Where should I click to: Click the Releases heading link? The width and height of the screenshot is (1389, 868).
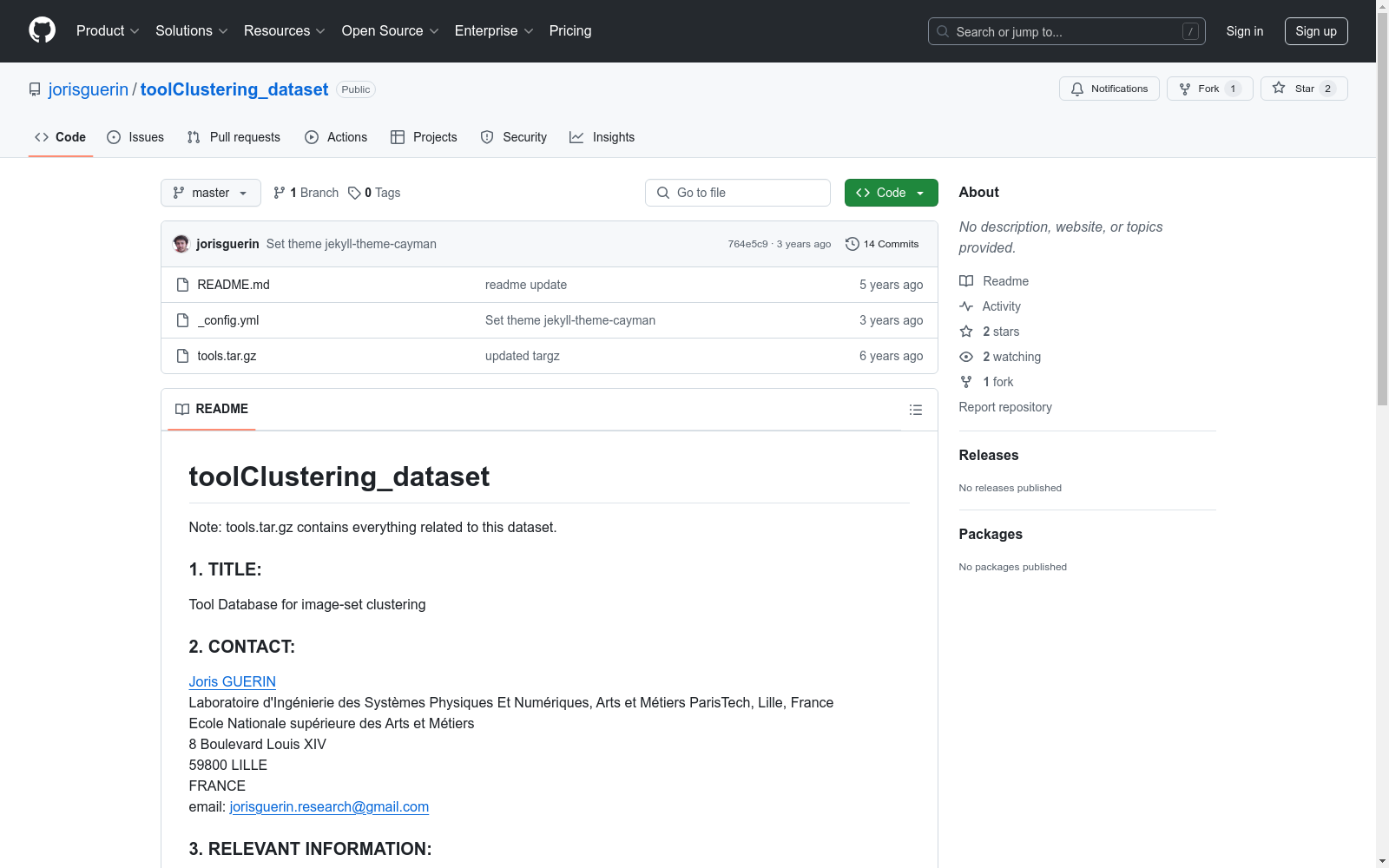(x=989, y=455)
